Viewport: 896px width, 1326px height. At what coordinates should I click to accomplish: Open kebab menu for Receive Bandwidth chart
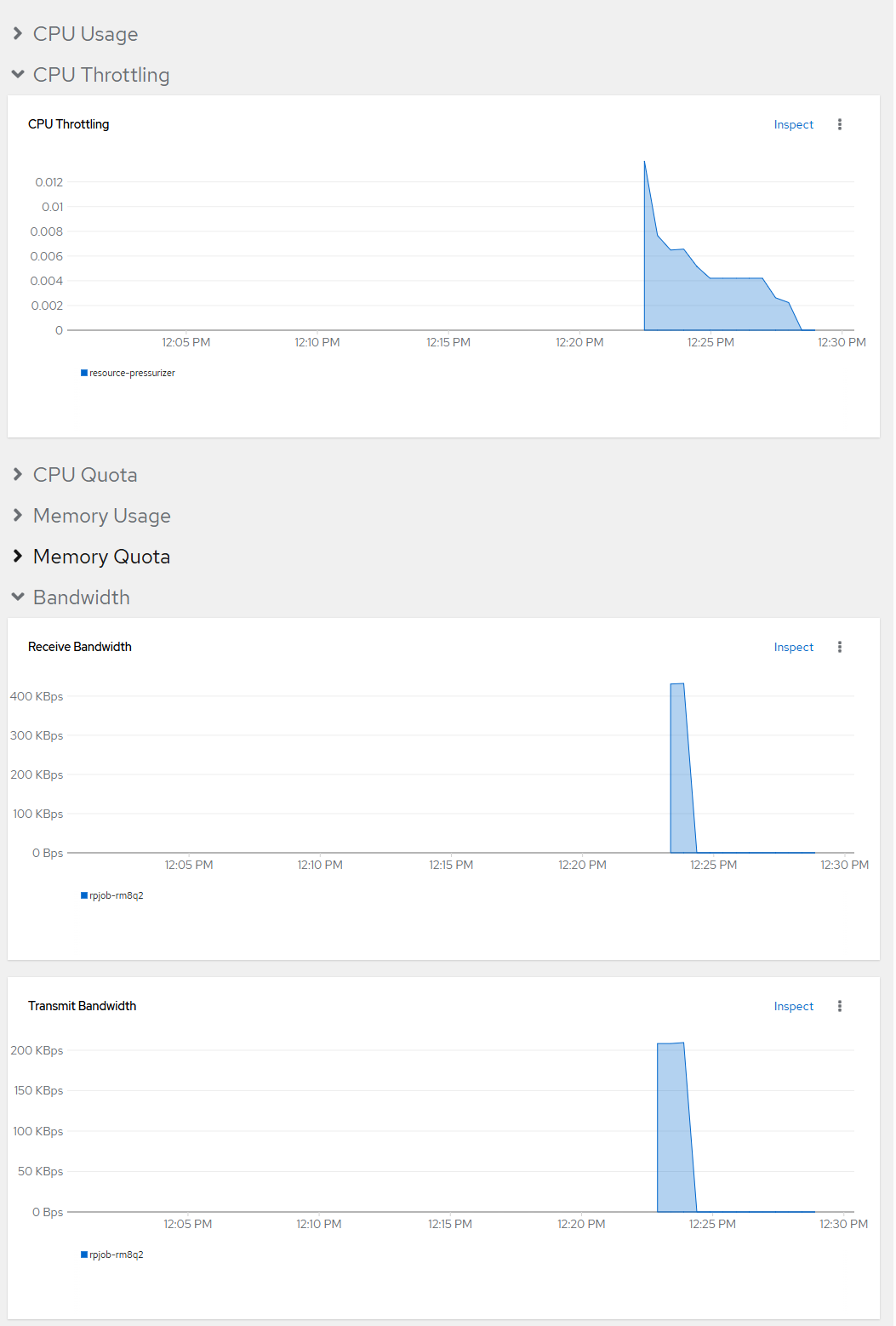click(839, 647)
